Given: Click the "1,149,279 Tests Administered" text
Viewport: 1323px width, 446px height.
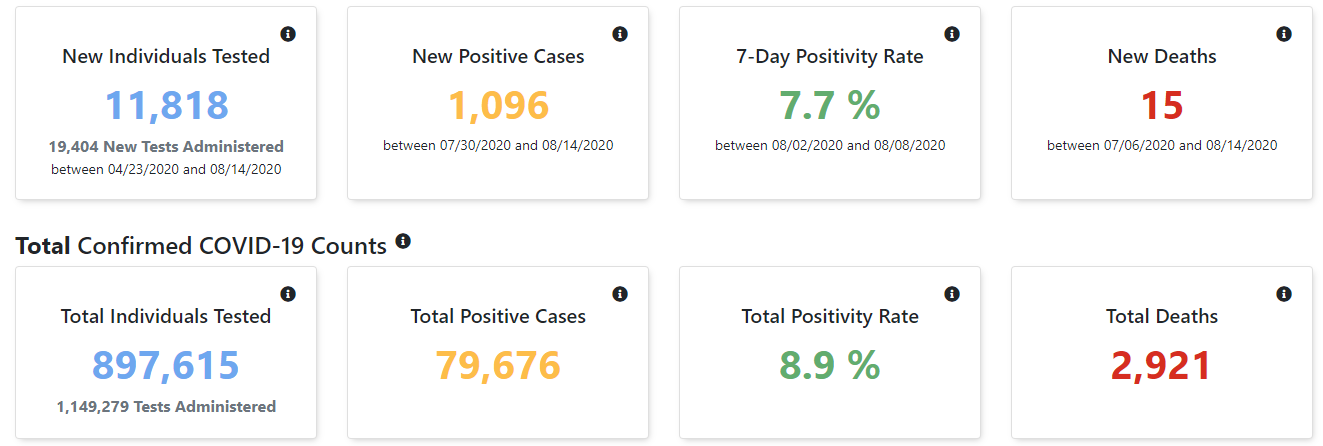Looking at the screenshot, I should pyautogui.click(x=166, y=406).
